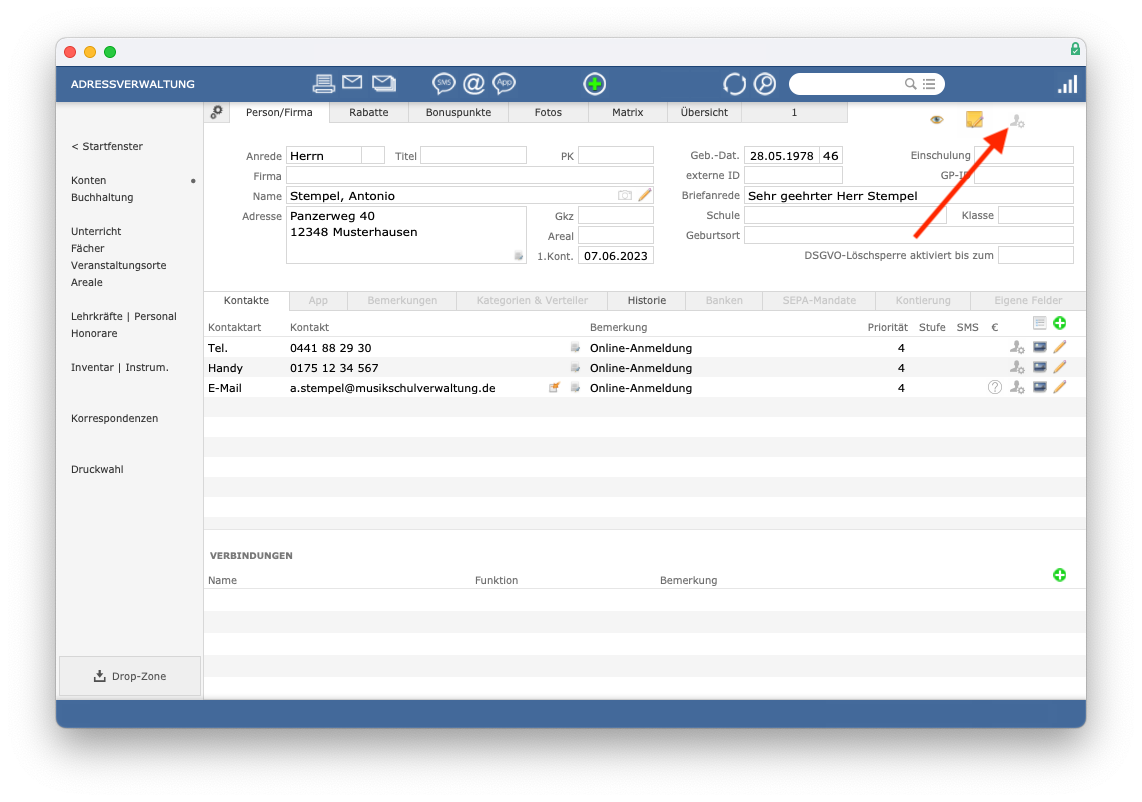Click the person icon in Tel. row

[x=1017, y=347]
